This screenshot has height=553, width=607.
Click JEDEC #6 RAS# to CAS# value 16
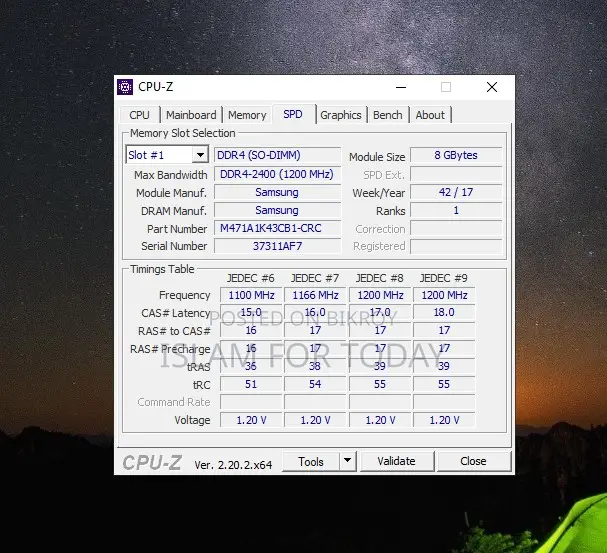coord(251,330)
